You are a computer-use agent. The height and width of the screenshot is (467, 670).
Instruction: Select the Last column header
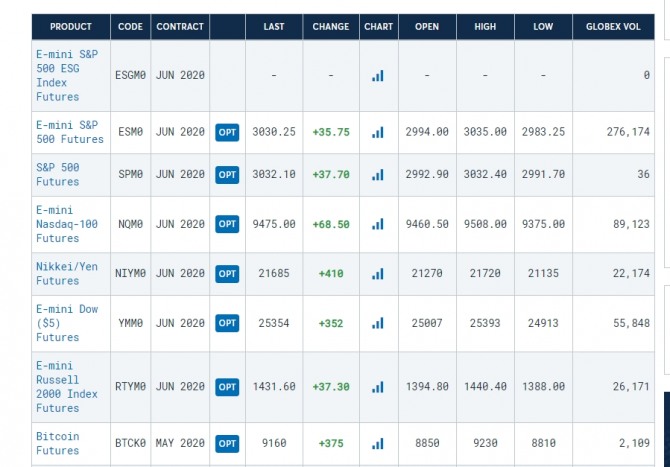274,27
